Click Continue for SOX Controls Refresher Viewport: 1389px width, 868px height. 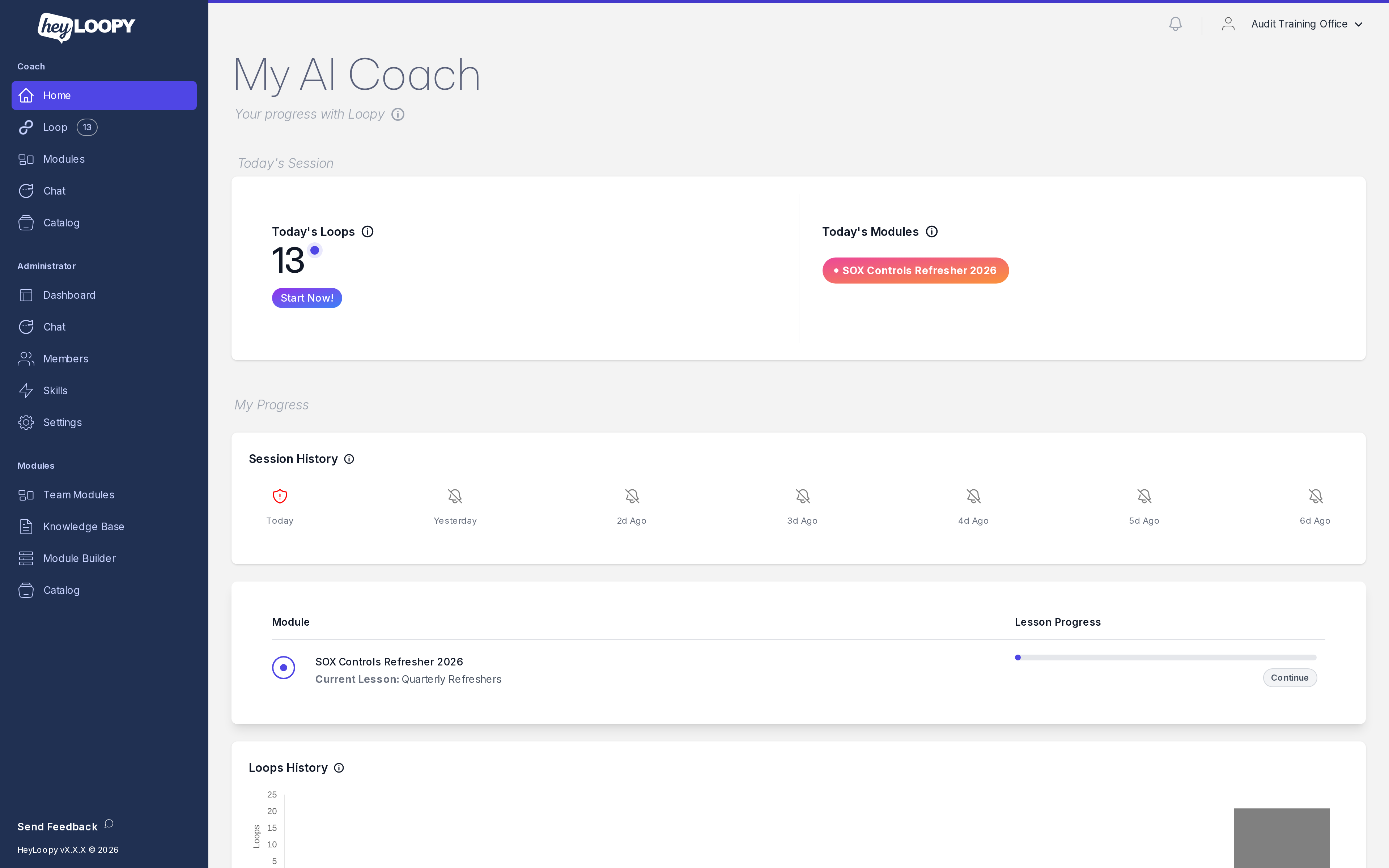click(x=1290, y=677)
